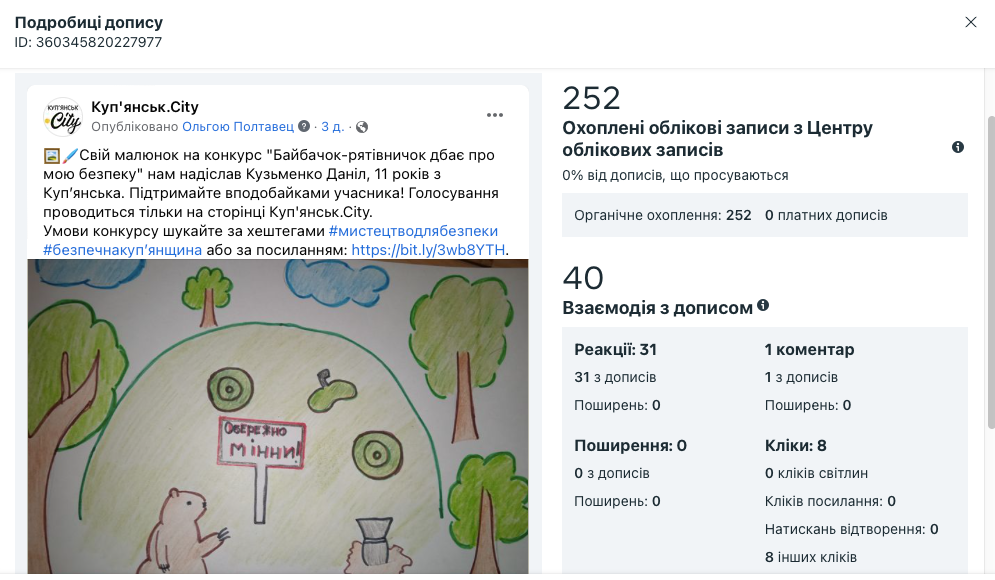Click info icon next to reached accounts heading

tap(958, 147)
